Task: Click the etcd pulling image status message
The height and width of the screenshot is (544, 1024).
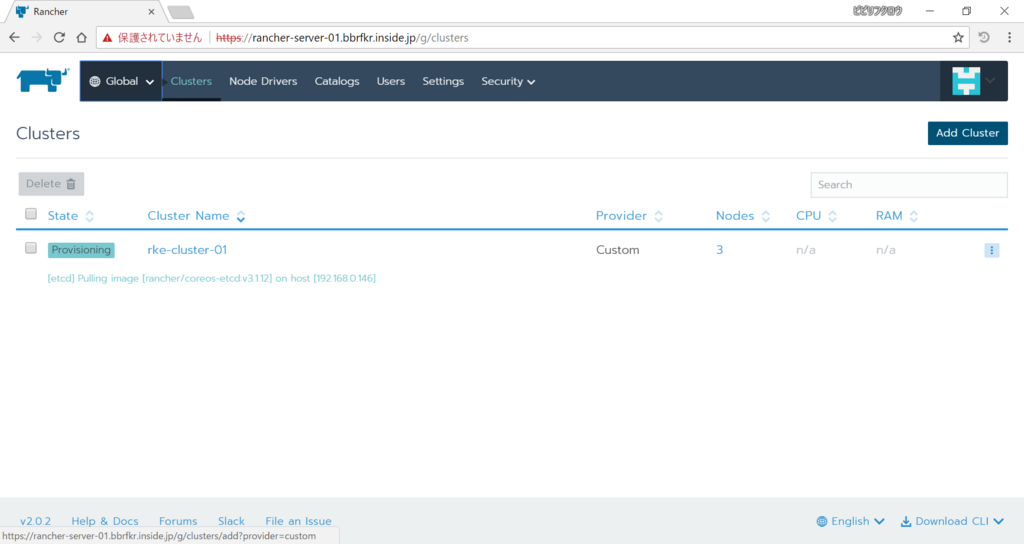Action: point(212,278)
